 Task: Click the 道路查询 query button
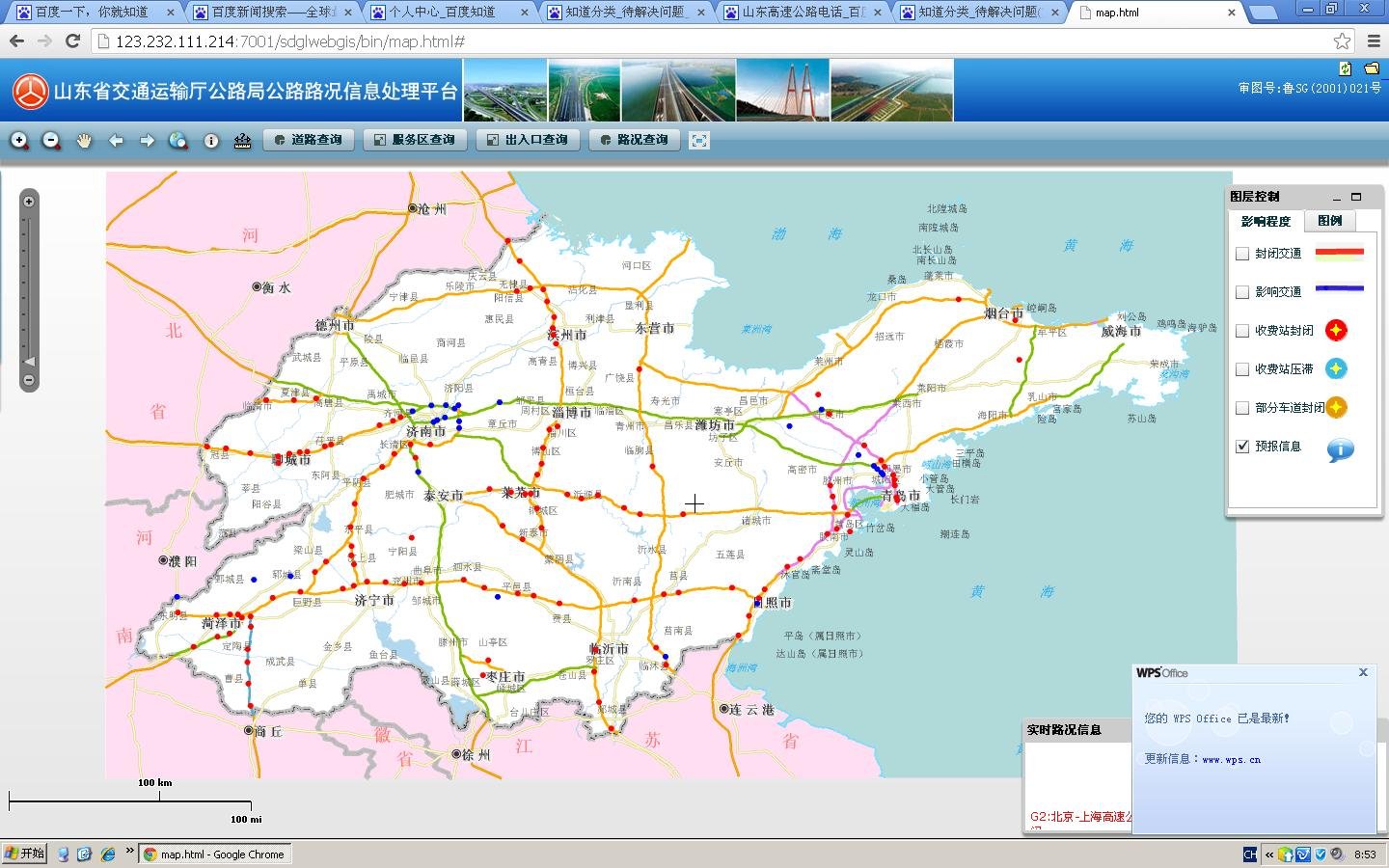pos(308,140)
